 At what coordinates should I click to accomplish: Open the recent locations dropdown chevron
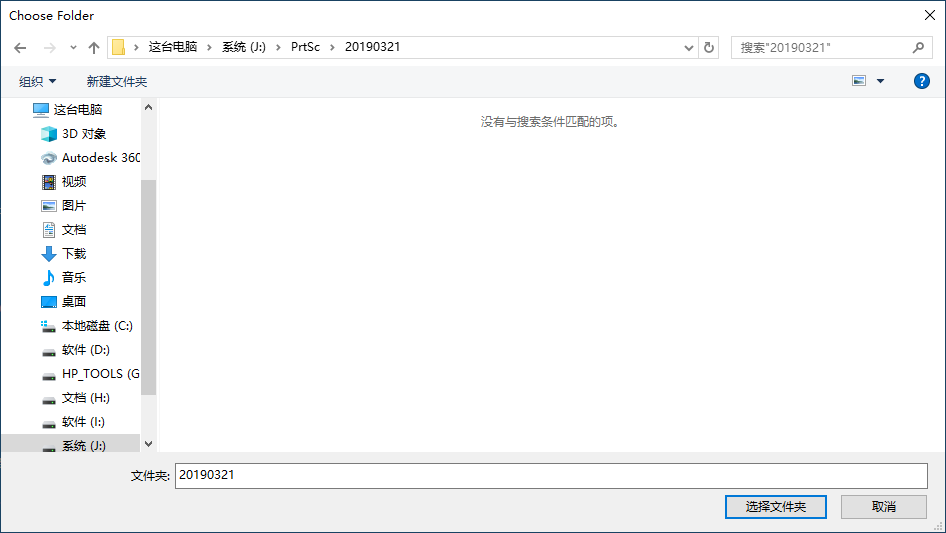73,47
